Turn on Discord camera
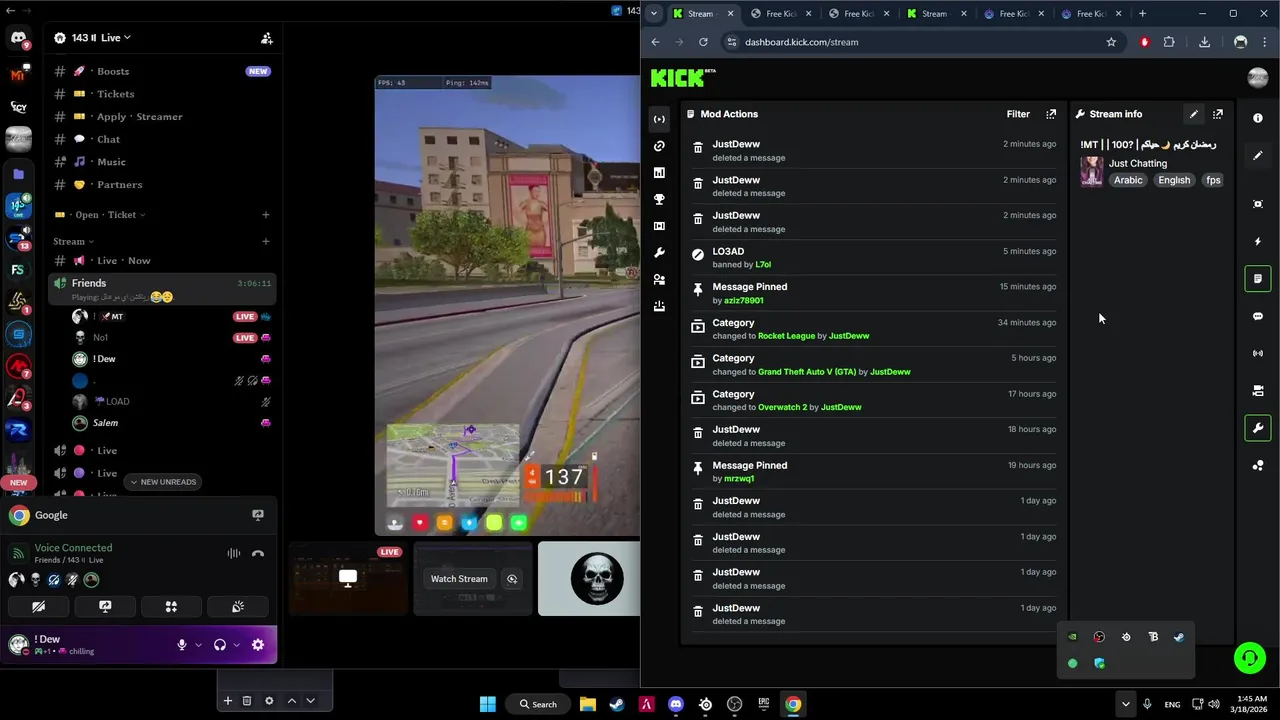This screenshot has height=720, width=1280. coord(38,607)
